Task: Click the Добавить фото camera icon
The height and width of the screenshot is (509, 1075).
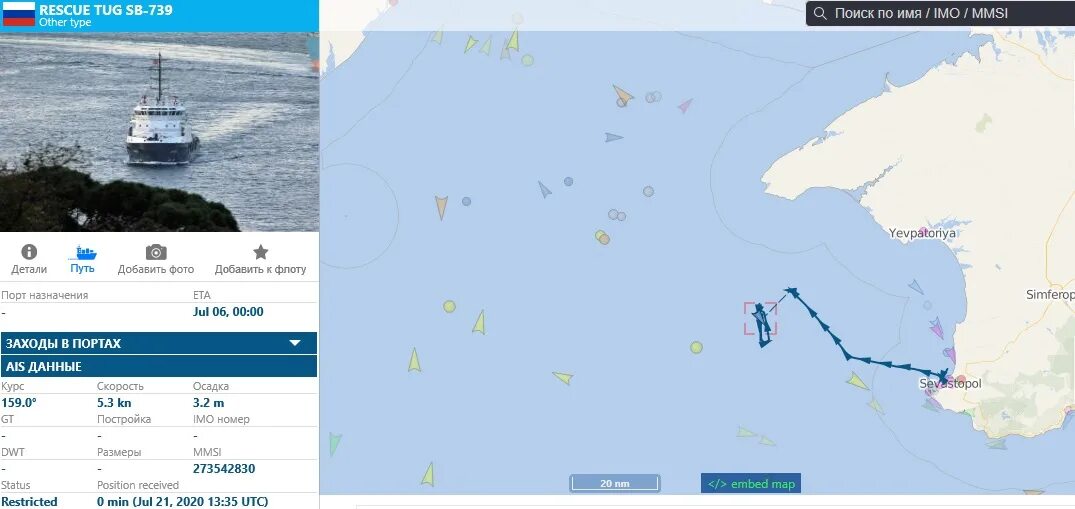Action: 156,252
